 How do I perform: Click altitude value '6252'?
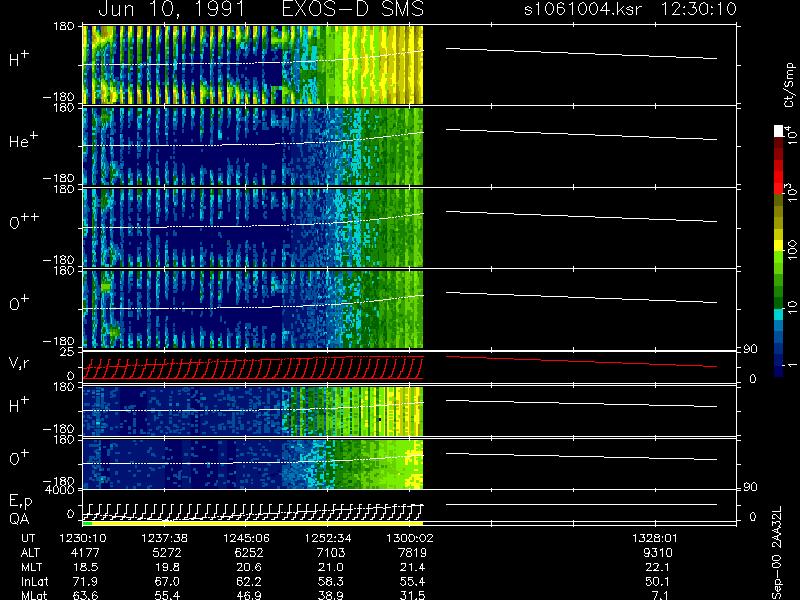pos(249,553)
